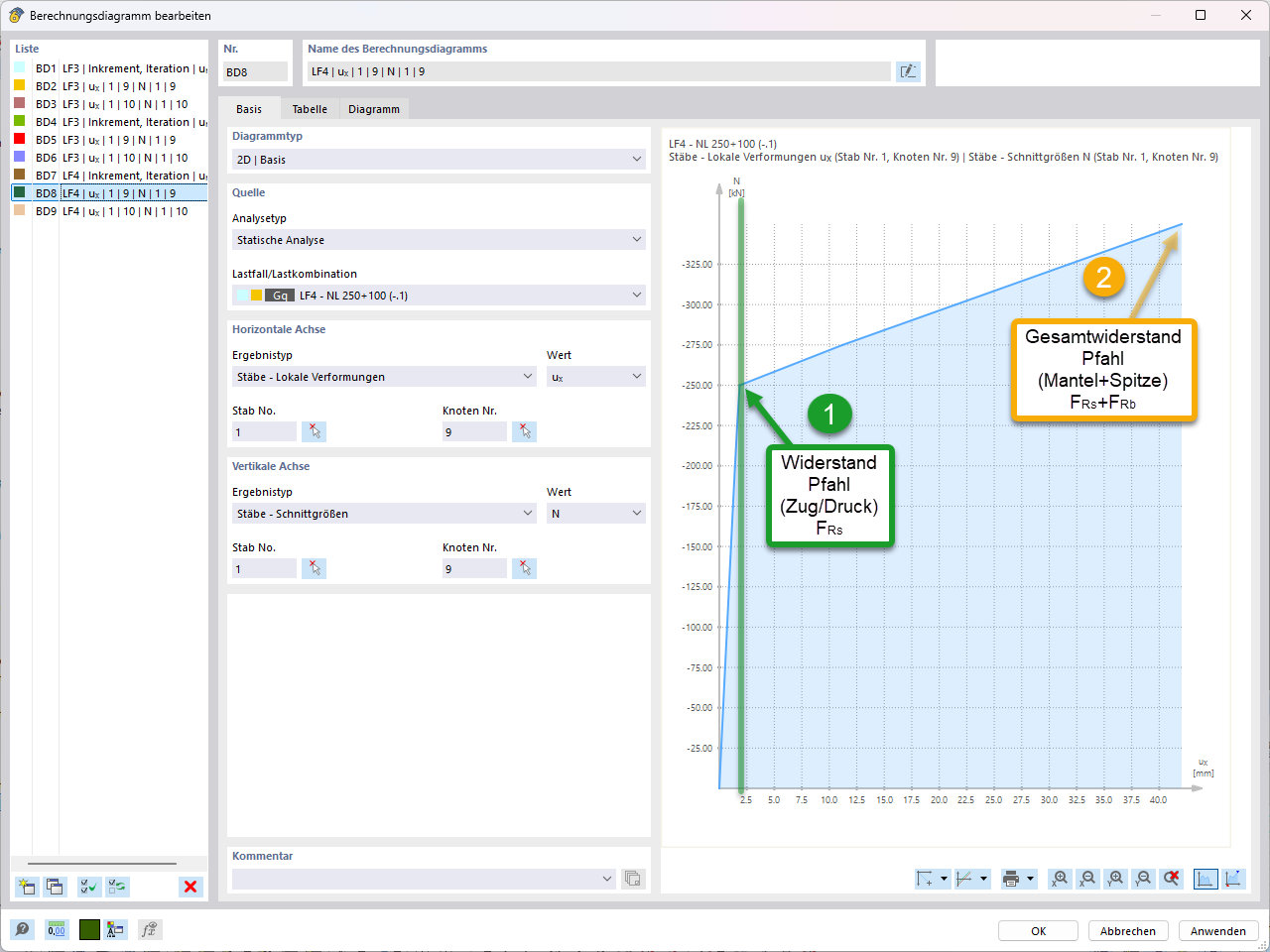Screen dimensions: 1270x952
Task: Click the diagram name field 'LF4 | ux | 1 | 9 | N | 1 | 9'
Action: [599, 71]
